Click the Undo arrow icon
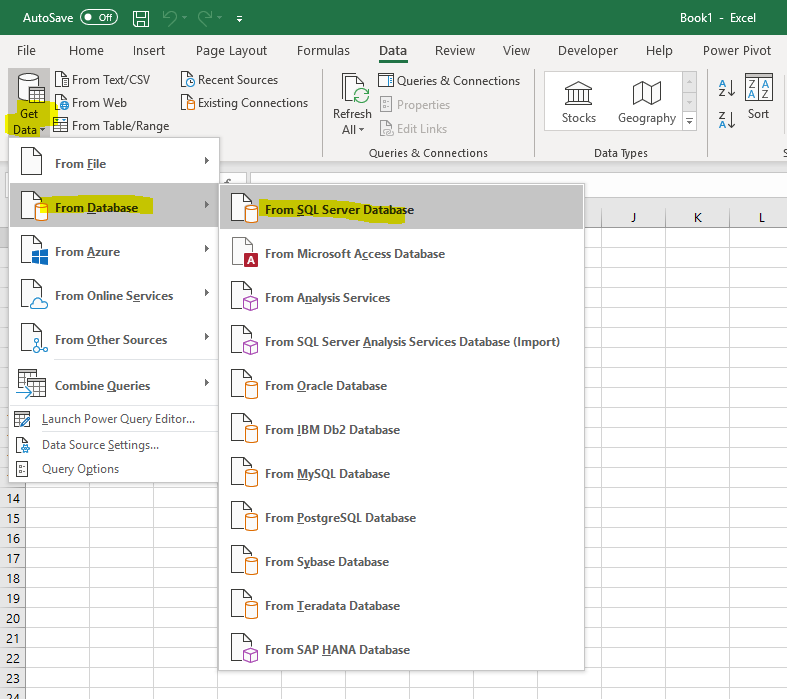Image resolution: width=787 pixels, height=699 pixels. (170, 19)
